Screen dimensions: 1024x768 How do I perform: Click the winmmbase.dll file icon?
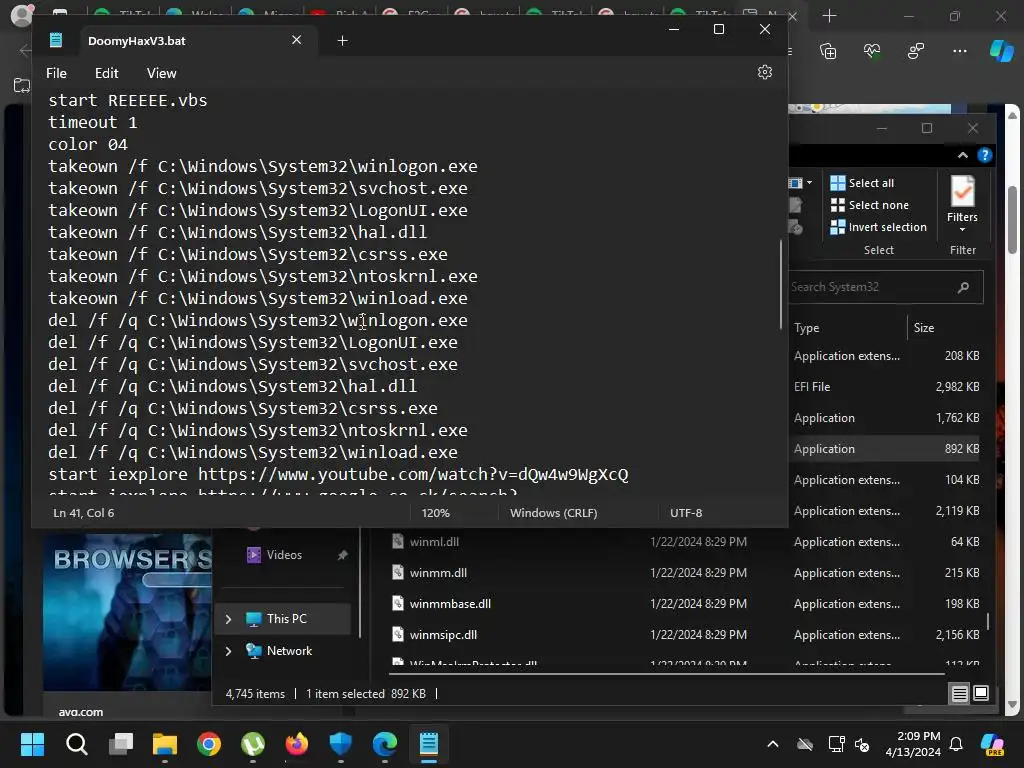coord(397,603)
